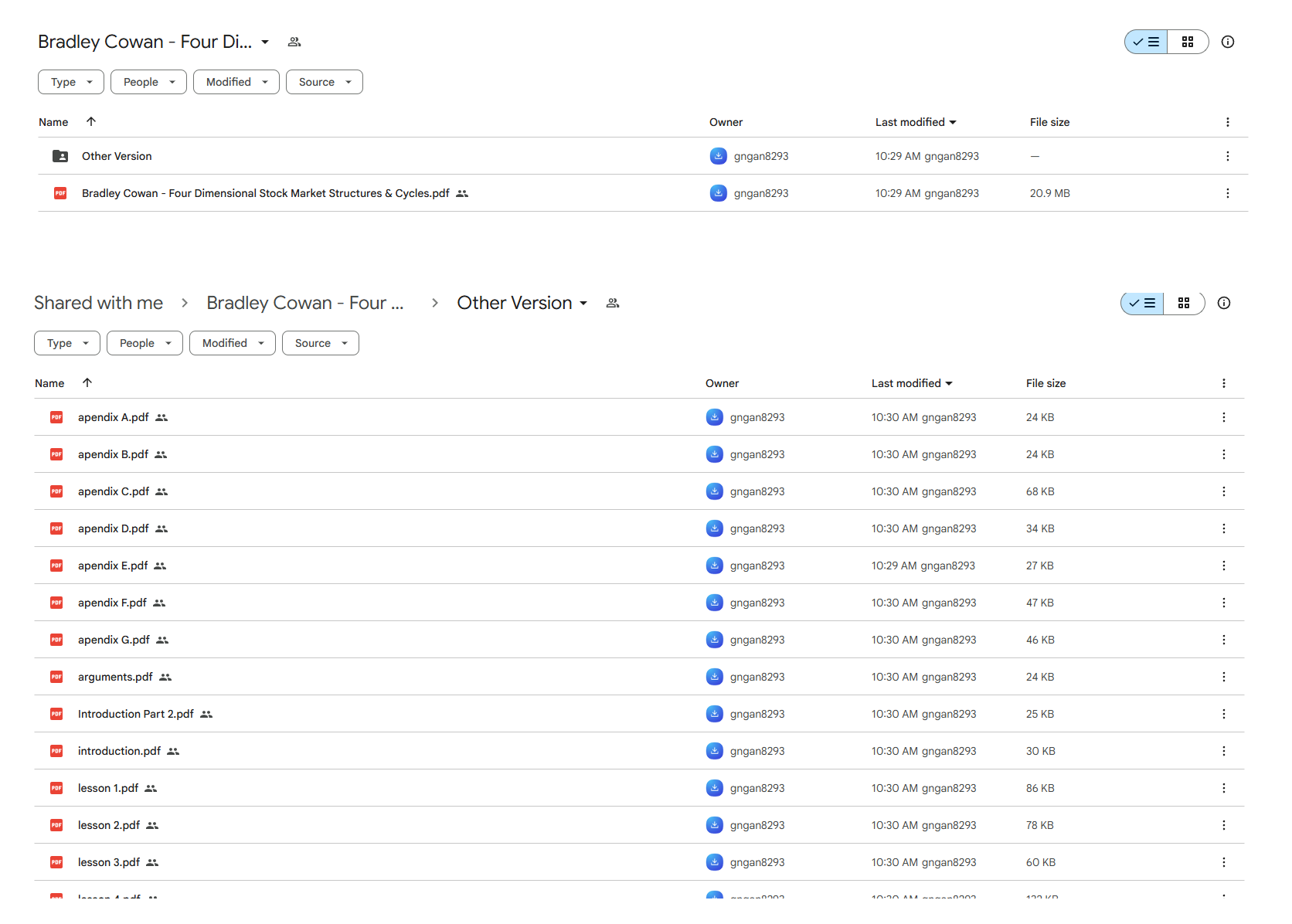Click the 10:29 AM modified time of apendix E.pdf
The height and width of the screenshot is (924, 1292).
(x=896, y=566)
